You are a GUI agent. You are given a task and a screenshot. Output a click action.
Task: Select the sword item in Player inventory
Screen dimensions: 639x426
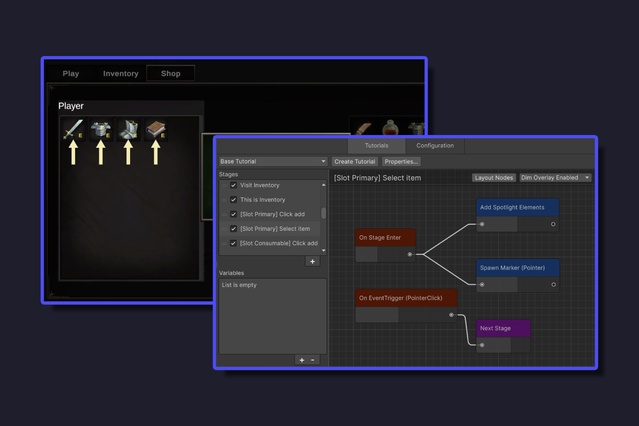pyautogui.click(x=73, y=130)
